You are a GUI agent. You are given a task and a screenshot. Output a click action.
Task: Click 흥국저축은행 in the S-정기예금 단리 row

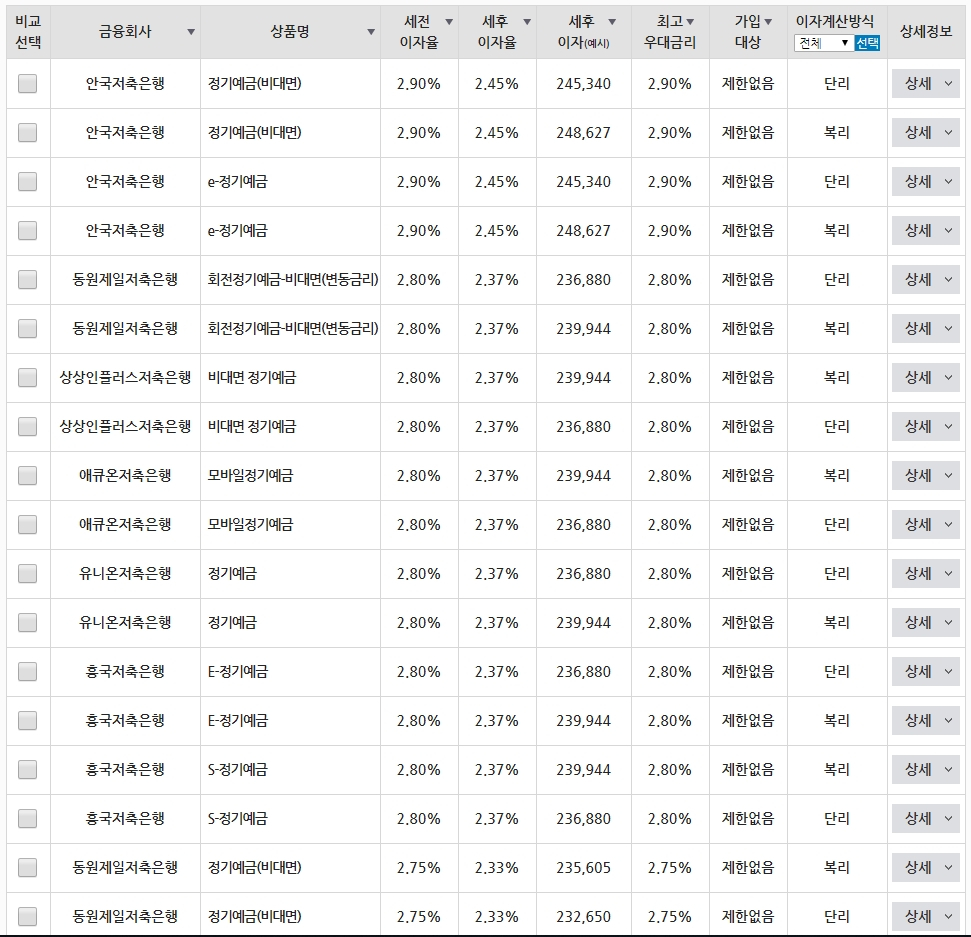(x=125, y=819)
